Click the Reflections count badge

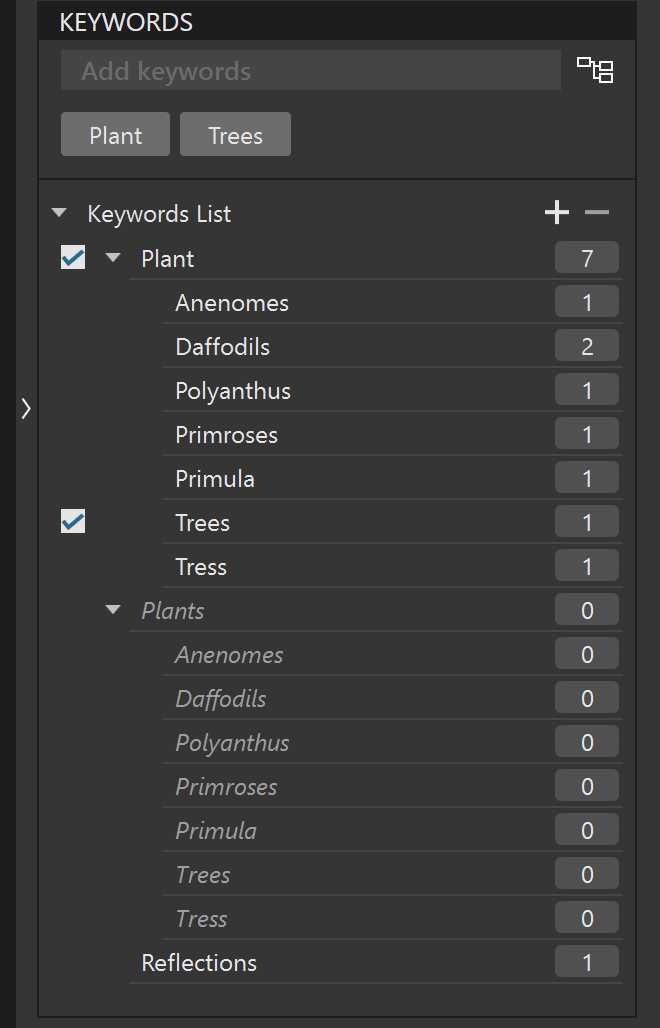[x=587, y=963]
